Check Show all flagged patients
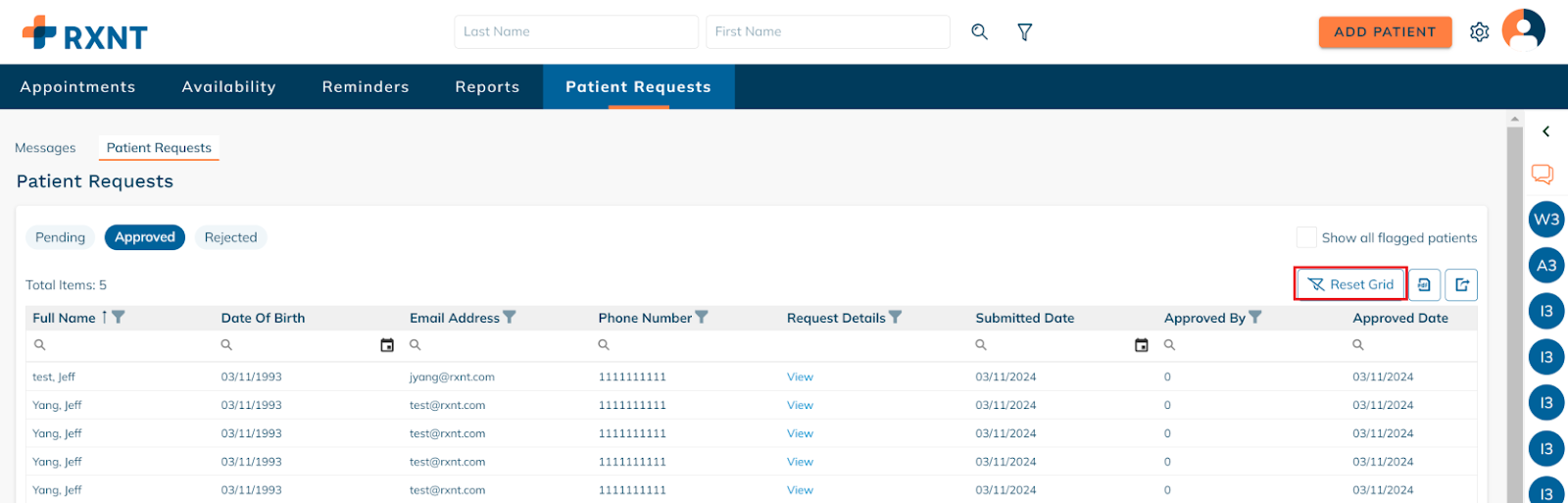The image size is (1568, 503). pyautogui.click(x=1306, y=237)
